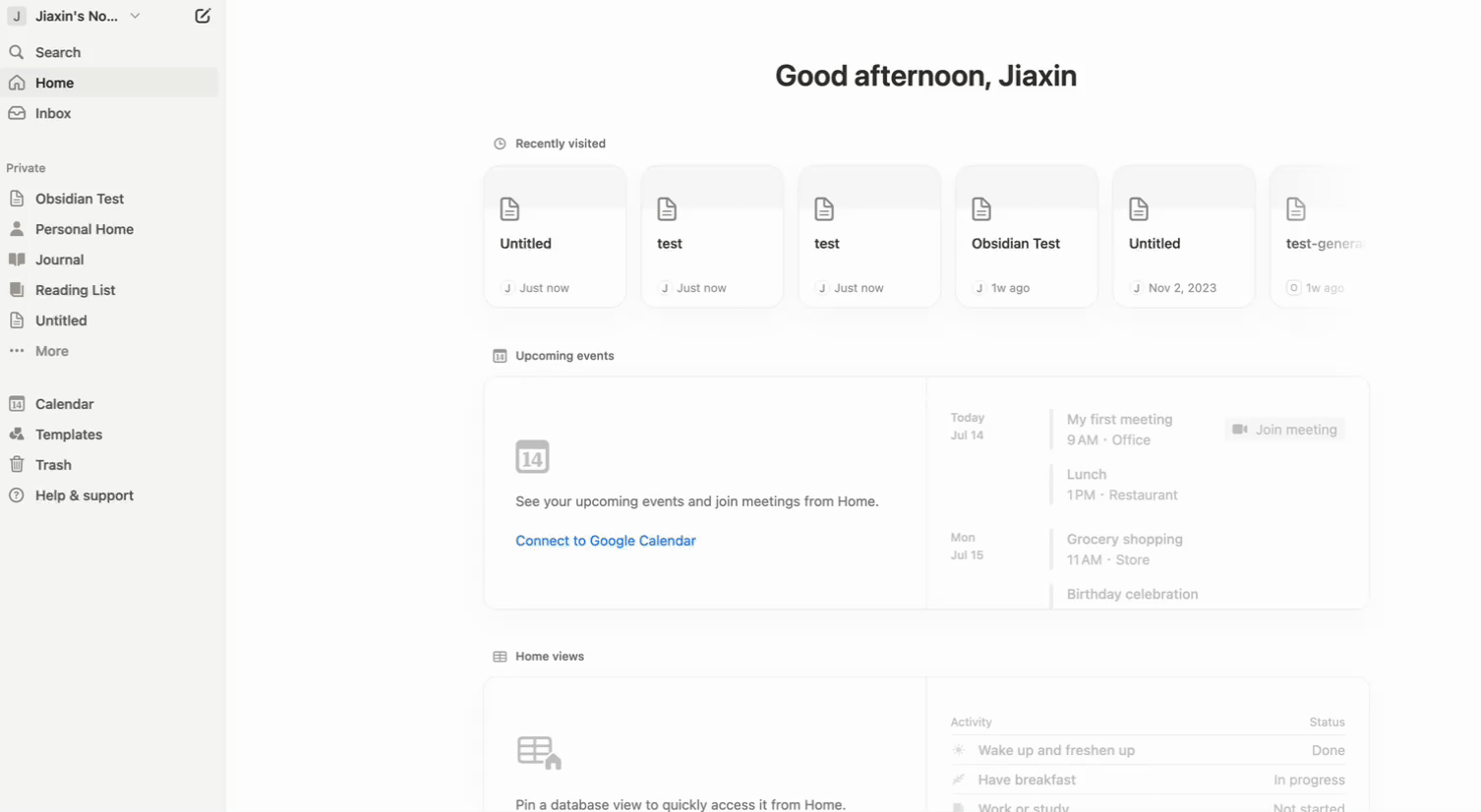Open the Templates section
This screenshot has height=812, width=1481.
point(68,435)
